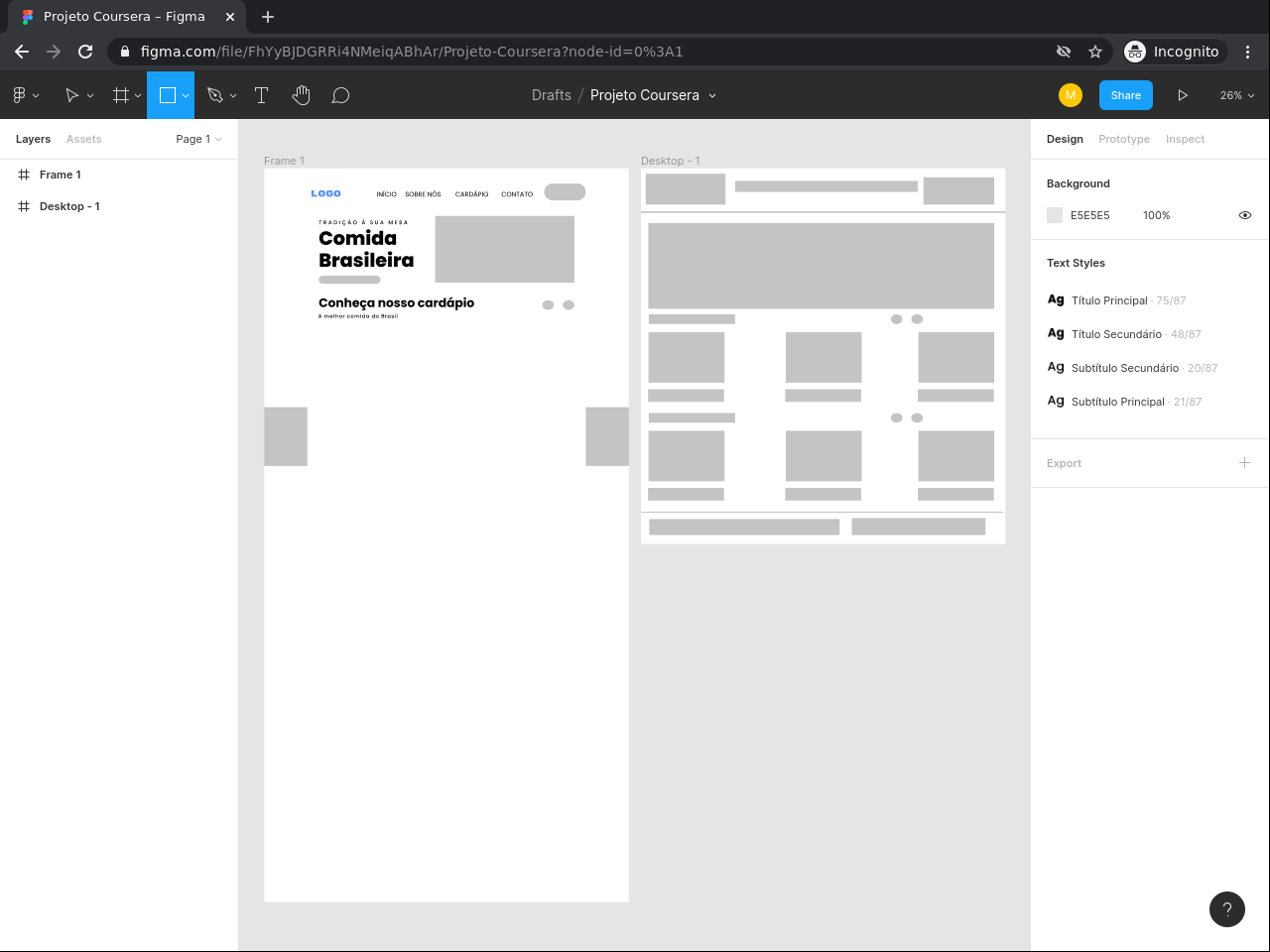Click the Comida Brasileira heading on canvas
Image resolution: width=1270 pixels, height=952 pixels.
[x=366, y=249]
